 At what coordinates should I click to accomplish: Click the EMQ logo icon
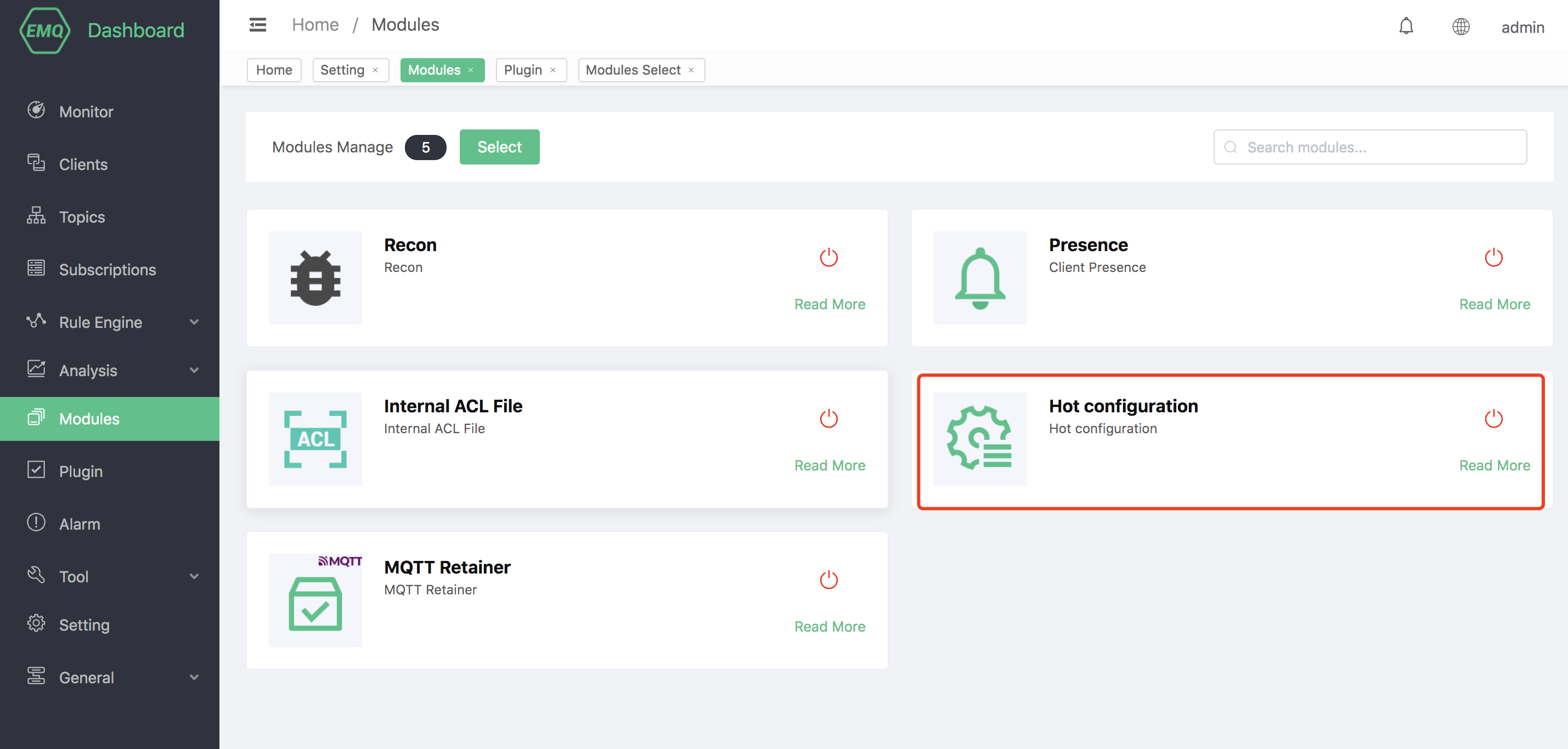(44, 30)
